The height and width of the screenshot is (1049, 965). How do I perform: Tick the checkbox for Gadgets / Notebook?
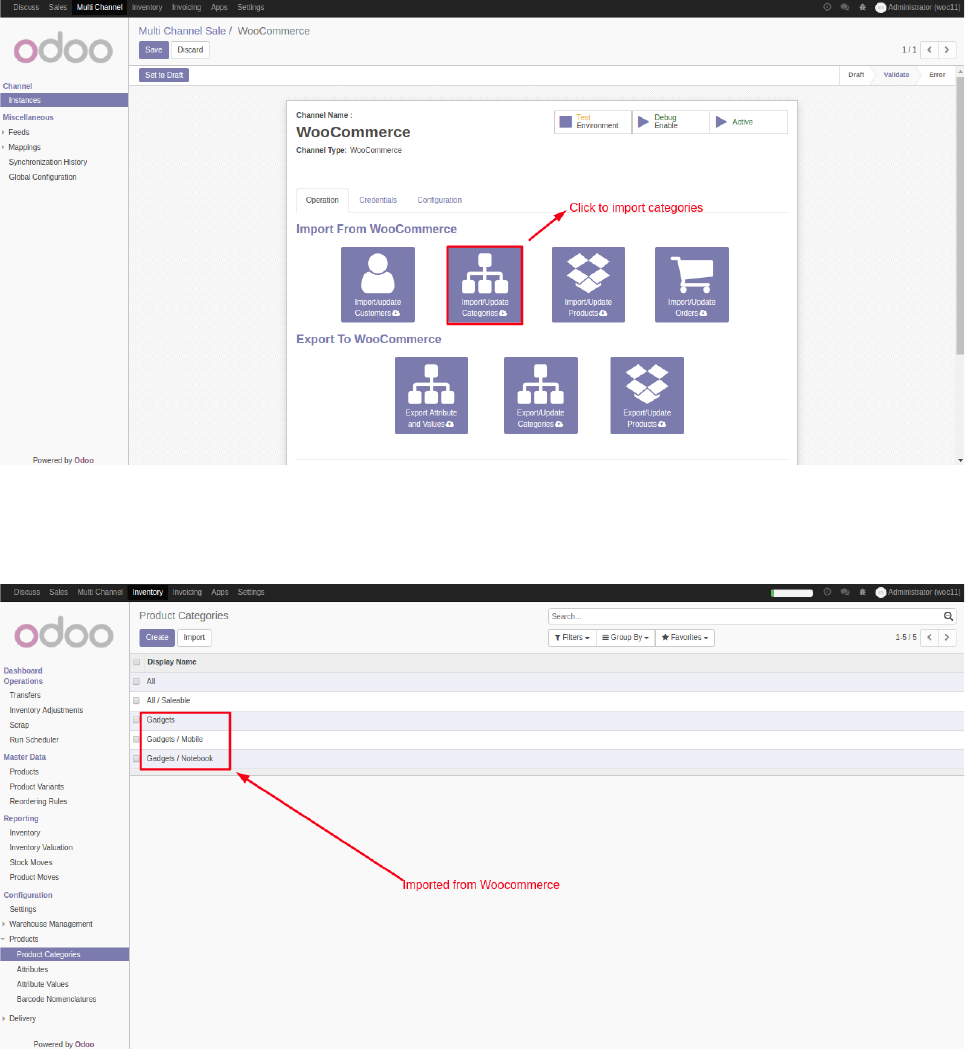pos(137,759)
